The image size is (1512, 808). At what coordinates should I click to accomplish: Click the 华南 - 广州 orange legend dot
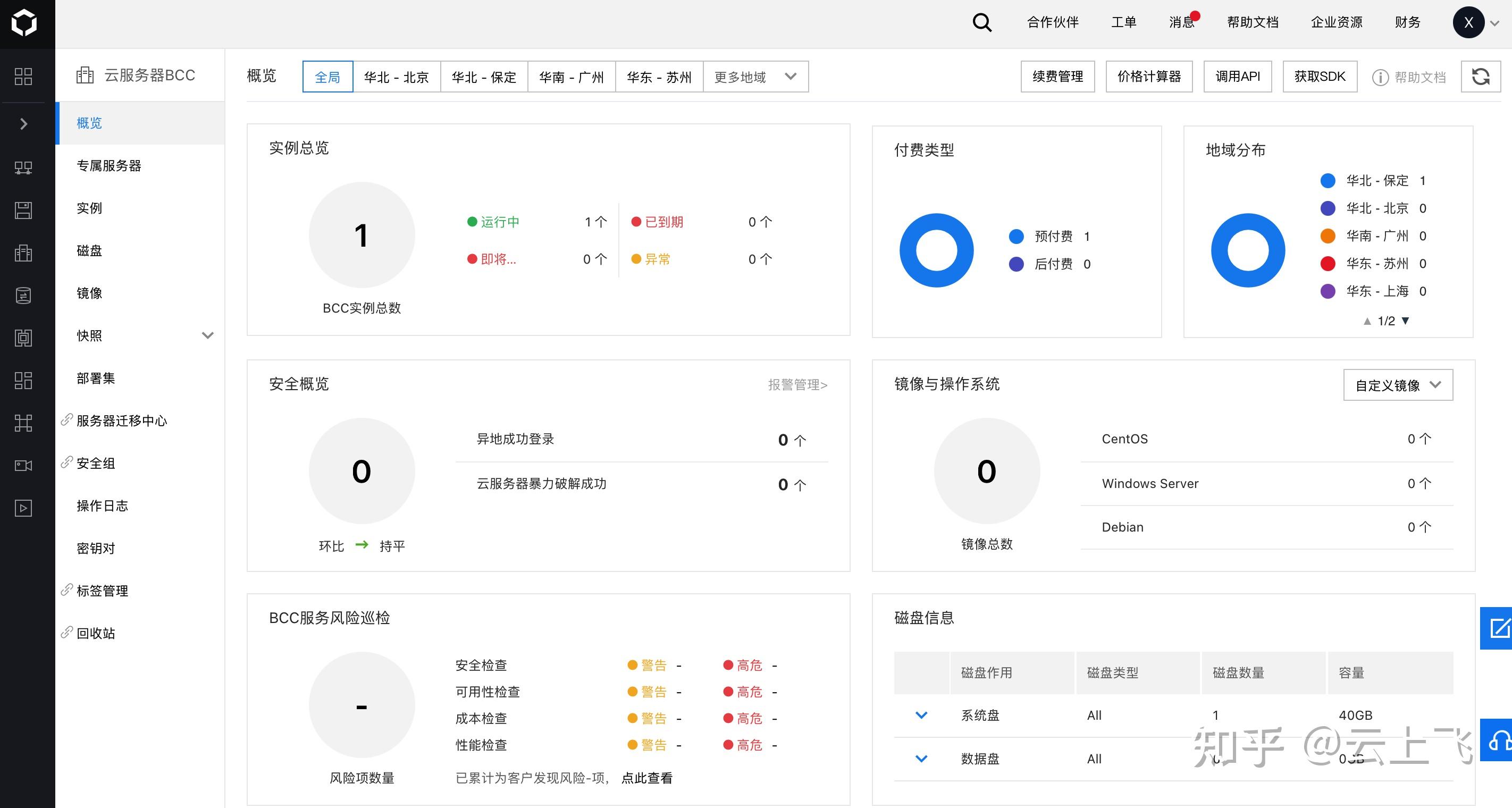1328,236
